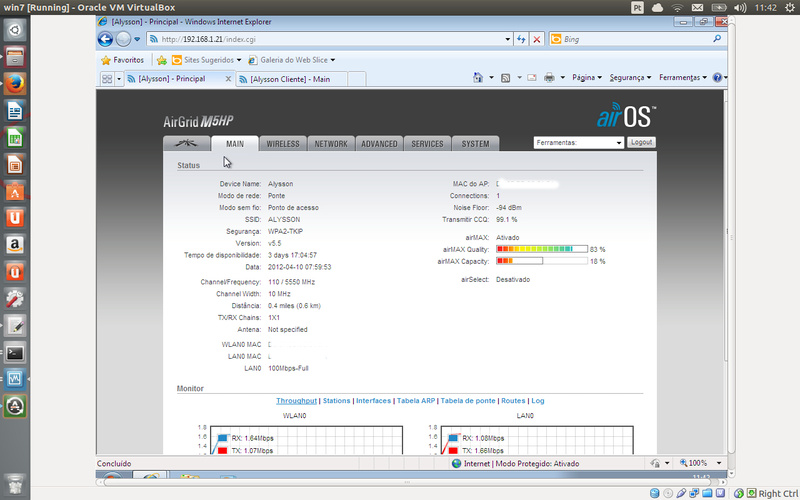The image size is (800, 500).
Task: Click the IE help question mark icon
Action: (x=717, y=78)
